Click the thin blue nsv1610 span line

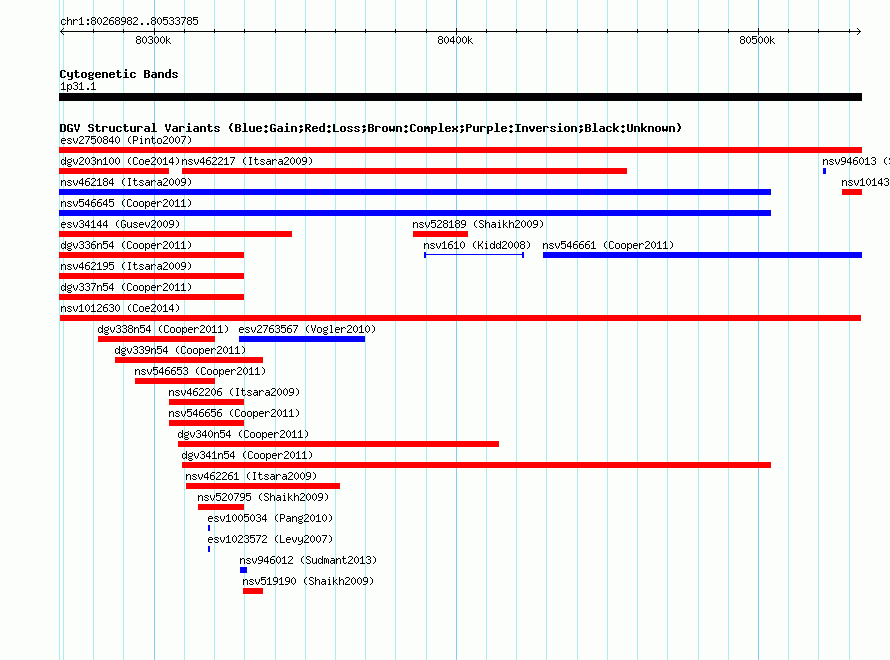coord(474,255)
